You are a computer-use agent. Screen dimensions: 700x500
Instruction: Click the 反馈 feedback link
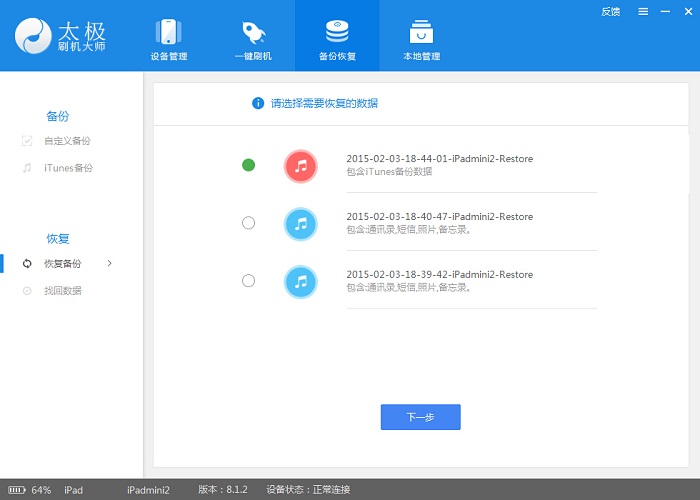[610, 12]
